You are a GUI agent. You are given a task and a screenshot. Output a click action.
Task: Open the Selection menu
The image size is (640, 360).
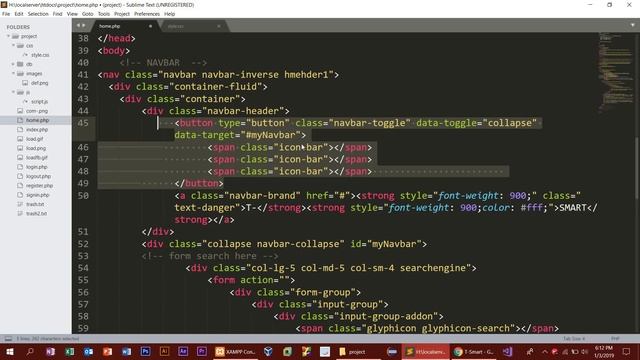pyautogui.click(x=38, y=14)
